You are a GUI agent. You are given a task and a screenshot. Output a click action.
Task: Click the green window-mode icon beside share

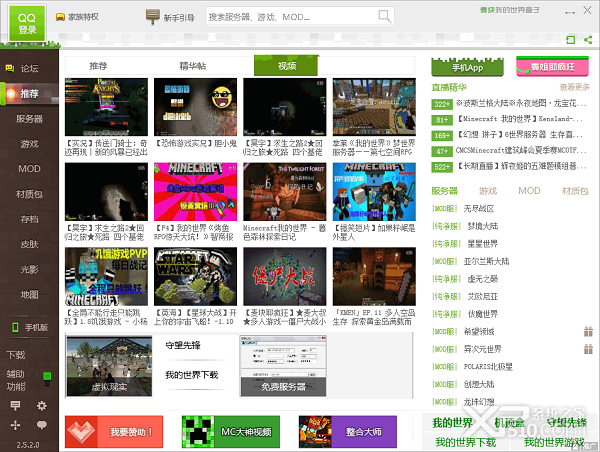[x=570, y=39]
